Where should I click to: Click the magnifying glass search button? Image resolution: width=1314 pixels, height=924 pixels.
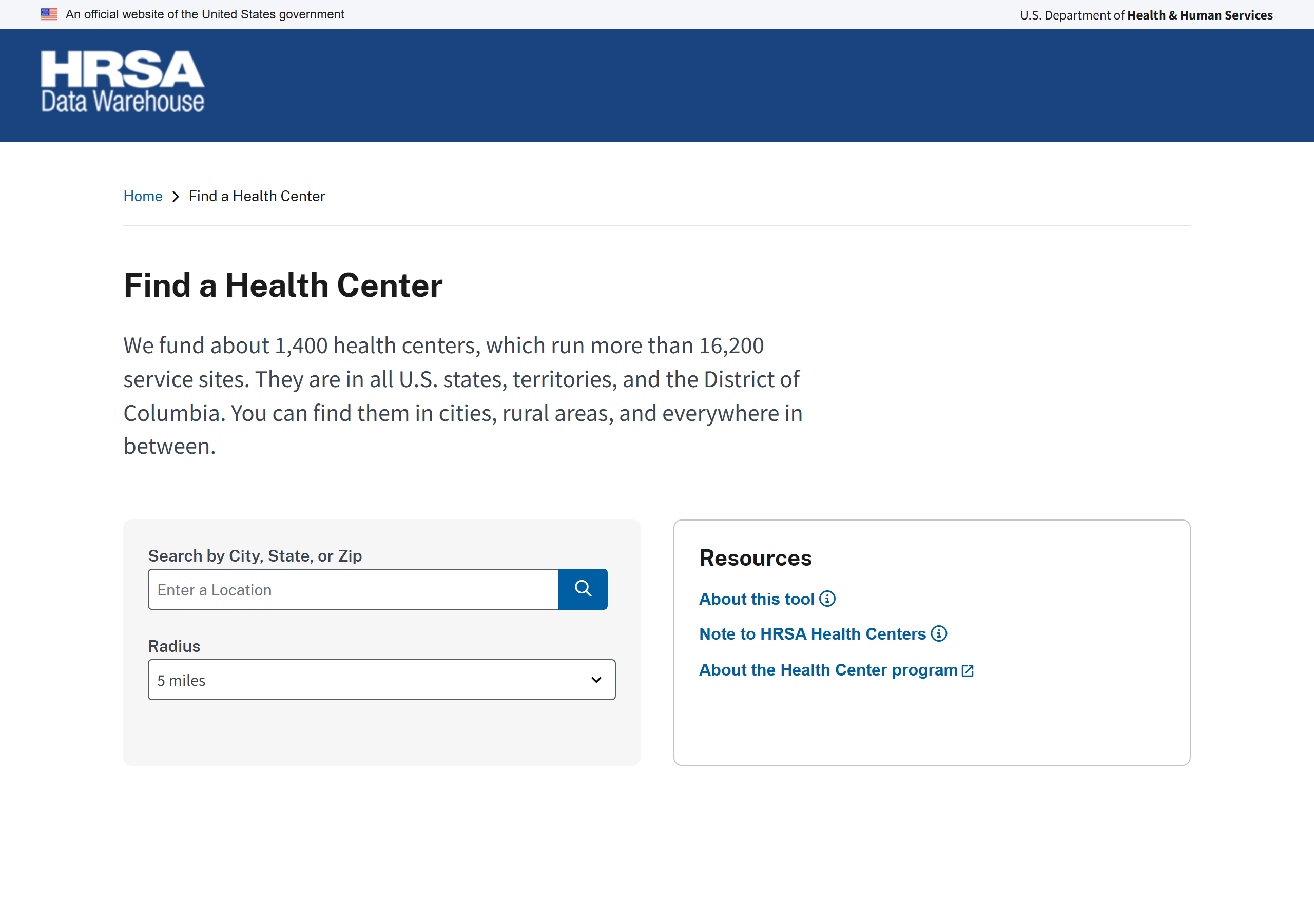[583, 589]
